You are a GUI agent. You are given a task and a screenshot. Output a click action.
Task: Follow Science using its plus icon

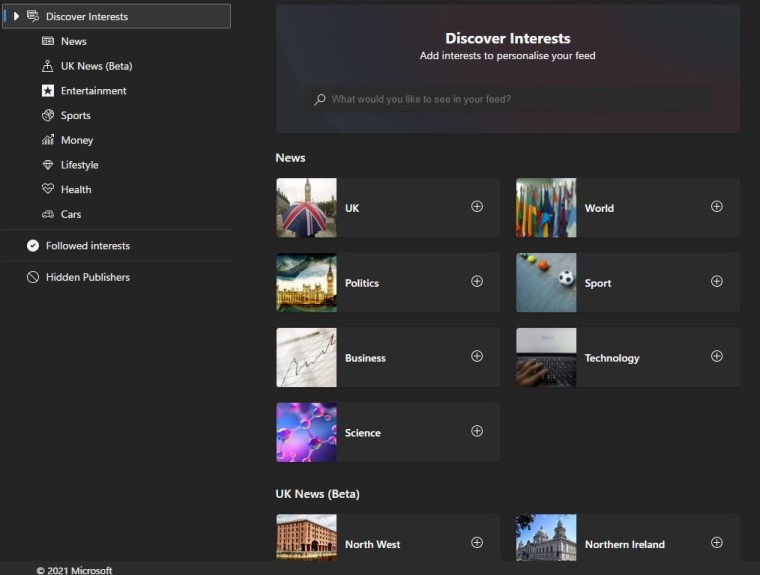pos(477,431)
